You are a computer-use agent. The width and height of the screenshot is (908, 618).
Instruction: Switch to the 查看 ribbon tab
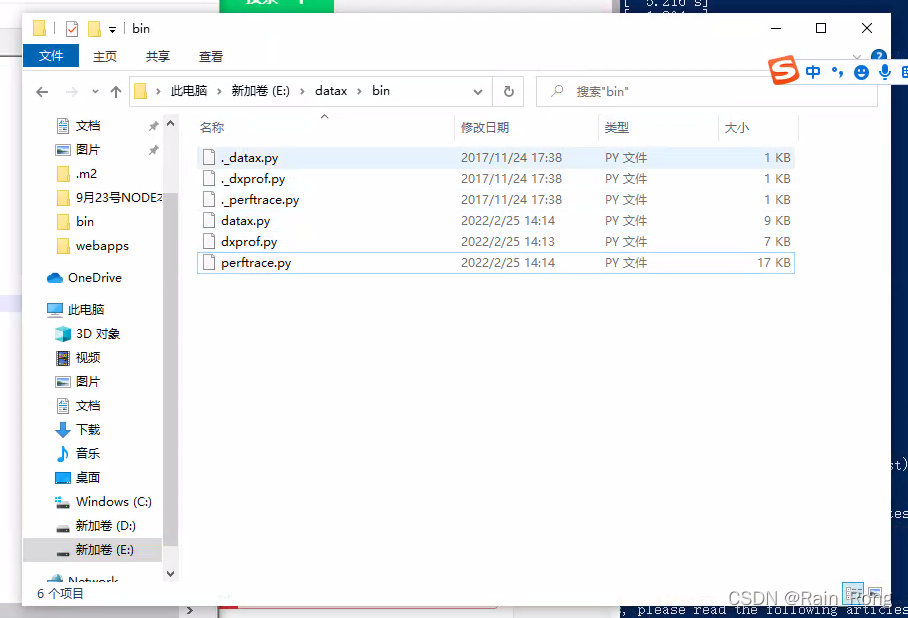210,56
